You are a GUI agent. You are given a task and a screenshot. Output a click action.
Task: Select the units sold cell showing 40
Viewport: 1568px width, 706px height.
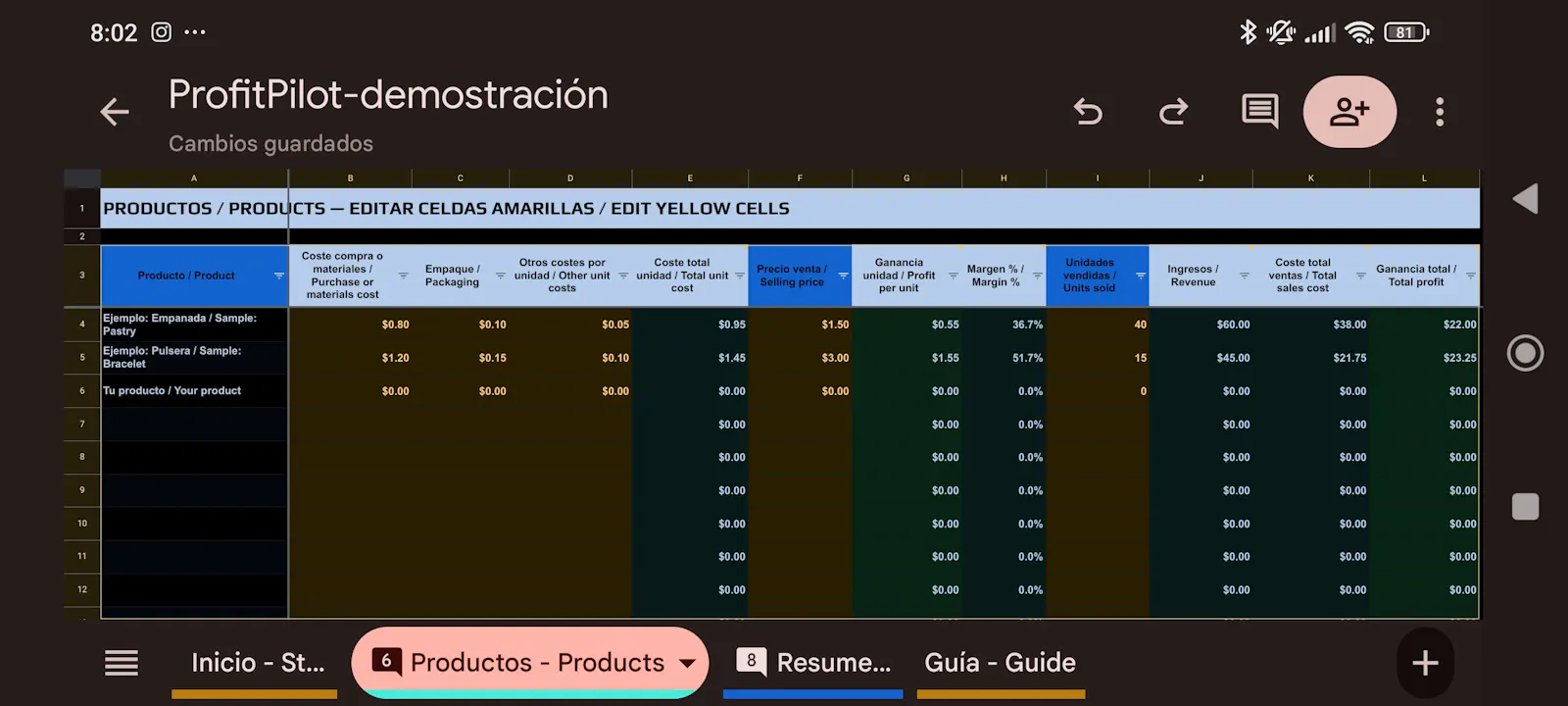tap(1098, 325)
